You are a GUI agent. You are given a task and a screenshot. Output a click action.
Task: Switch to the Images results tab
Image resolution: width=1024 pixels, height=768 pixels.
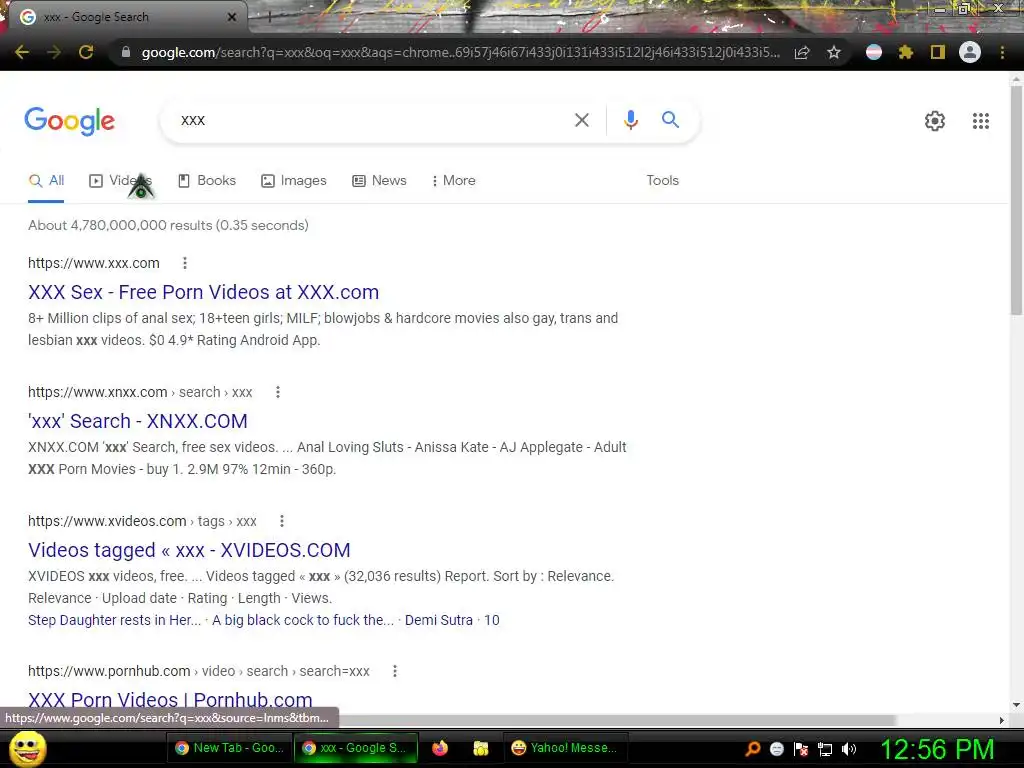pos(293,181)
